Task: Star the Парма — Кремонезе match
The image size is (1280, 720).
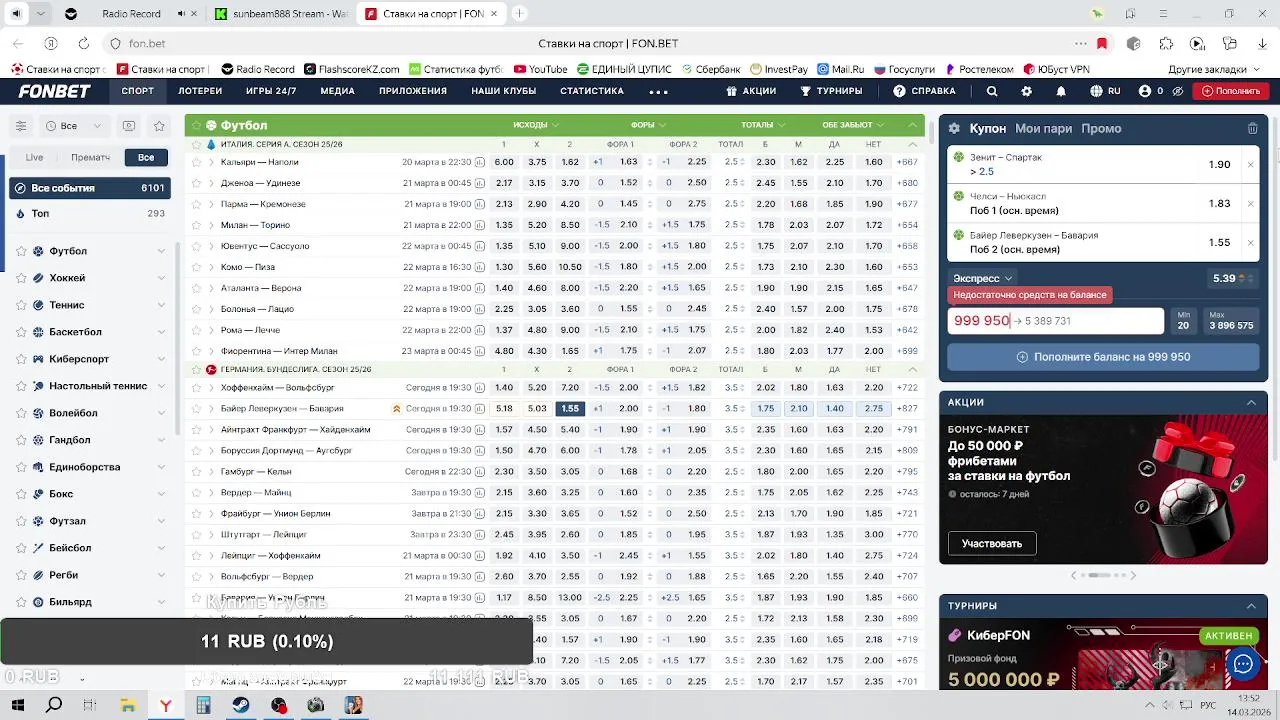Action: [x=197, y=204]
